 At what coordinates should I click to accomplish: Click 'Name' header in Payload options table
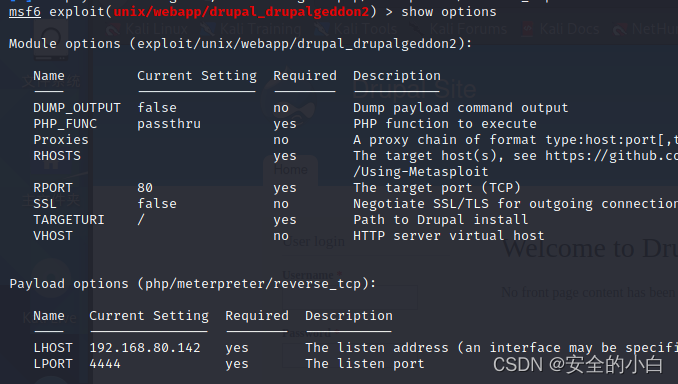(x=49, y=316)
